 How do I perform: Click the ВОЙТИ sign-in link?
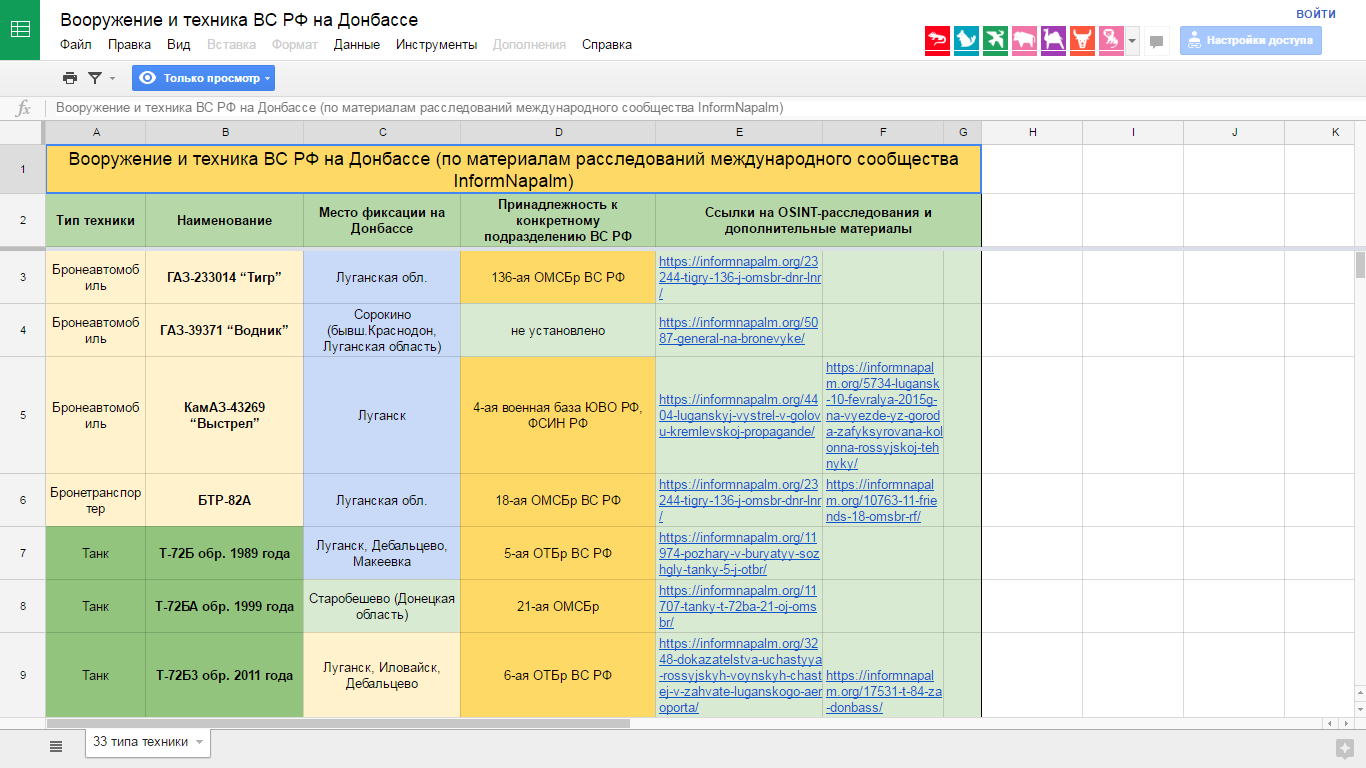pos(1315,14)
